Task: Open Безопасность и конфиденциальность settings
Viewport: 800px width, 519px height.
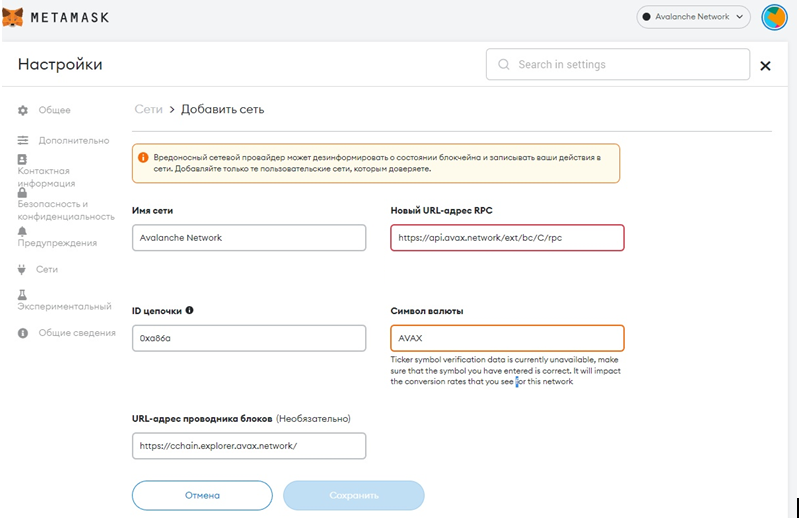Action: [x=66, y=210]
